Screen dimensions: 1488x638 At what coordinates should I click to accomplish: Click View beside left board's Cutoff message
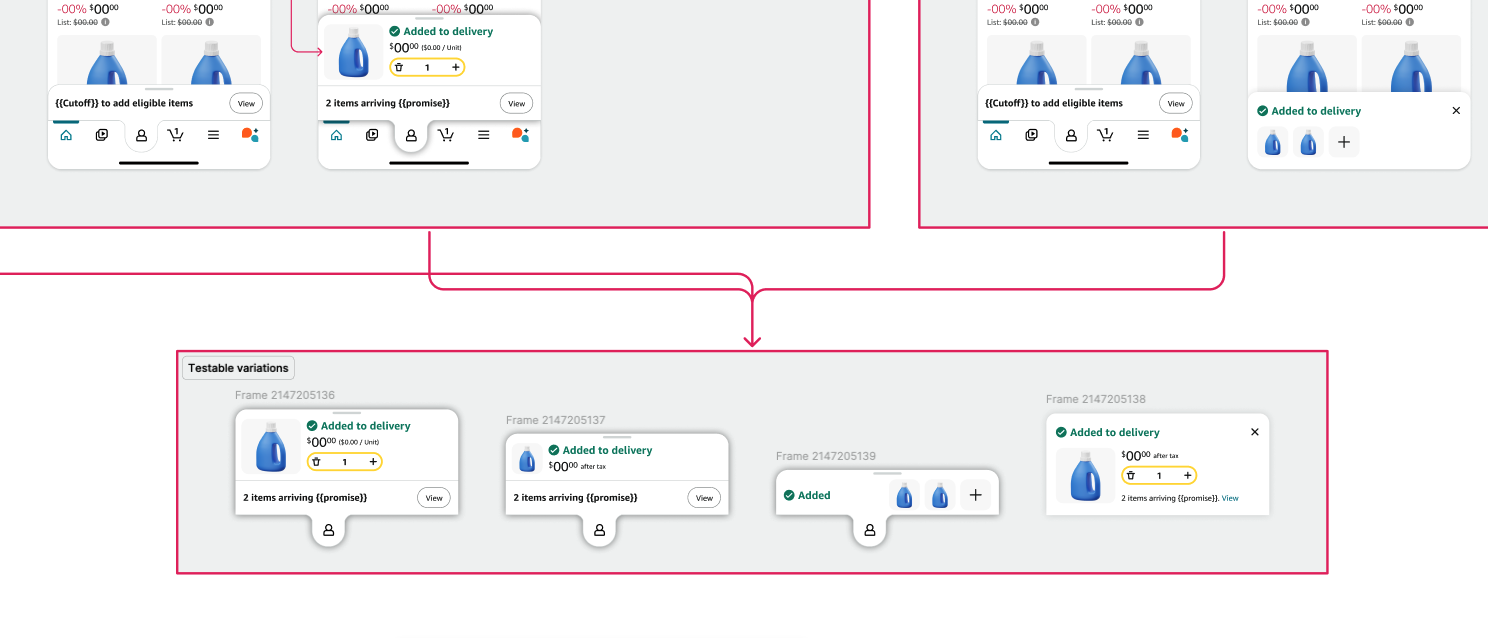pyautogui.click(x=246, y=103)
